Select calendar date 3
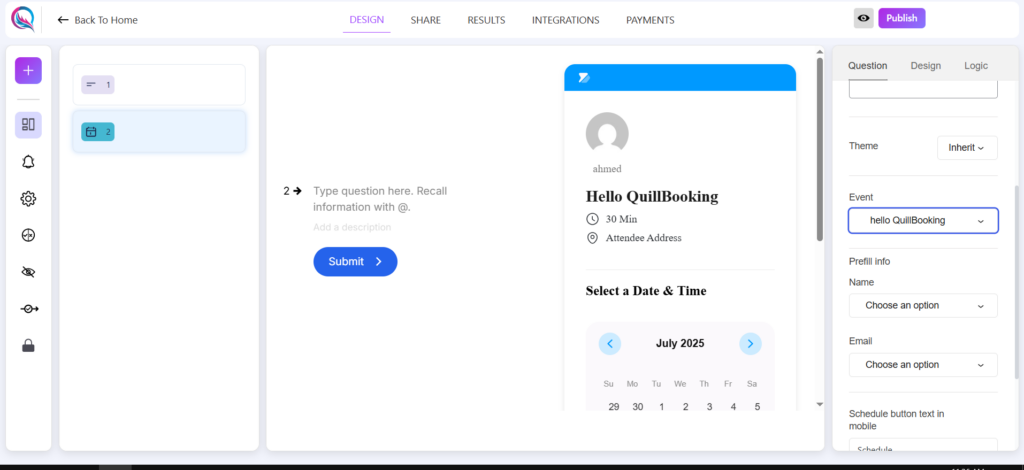This screenshot has height=470, width=1024. [x=709, y=407]
